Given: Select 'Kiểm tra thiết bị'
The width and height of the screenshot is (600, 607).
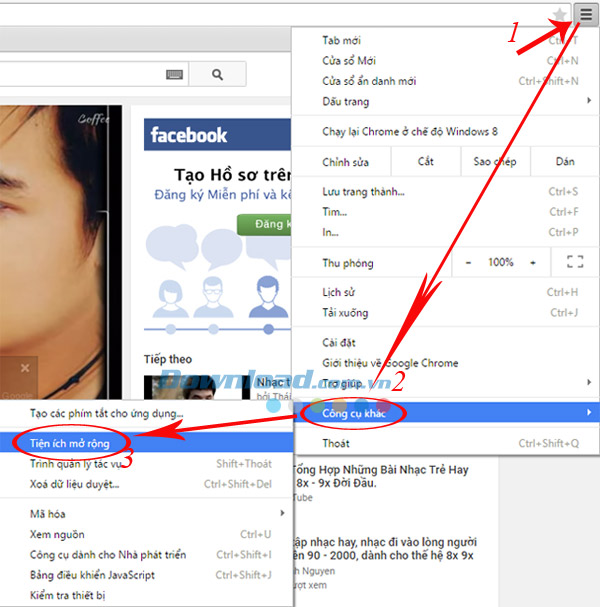Looking at the screenshot, I should 146,595.
